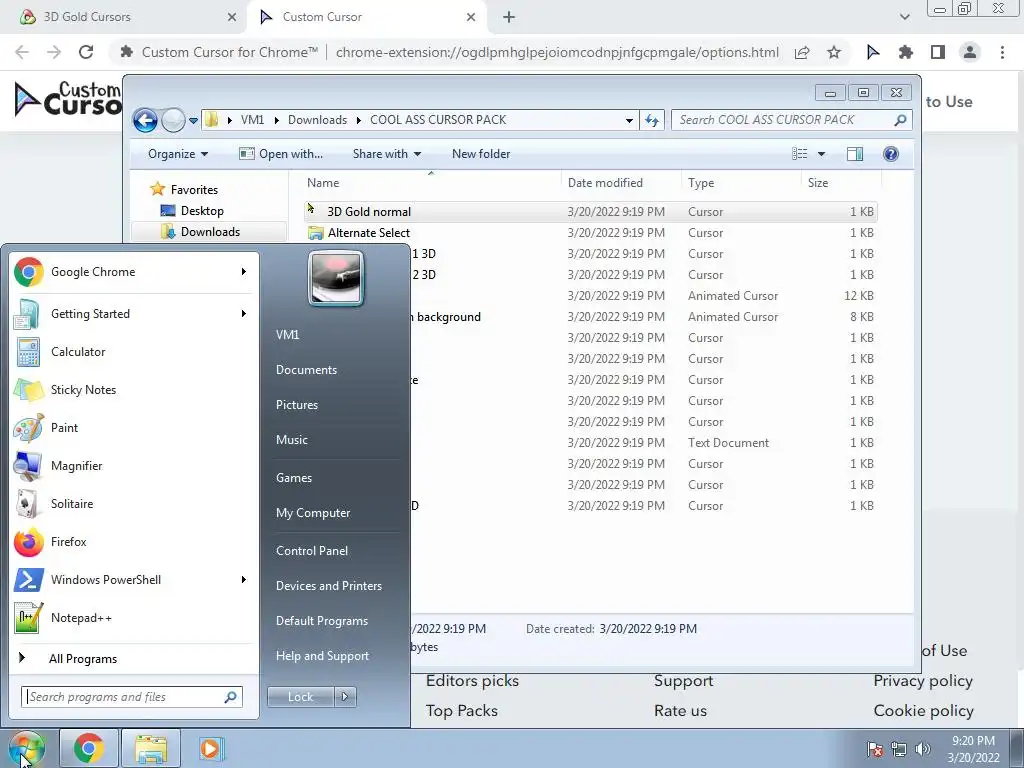Open Explorer recent locations dropdown arrow

(x=193, y=120)
